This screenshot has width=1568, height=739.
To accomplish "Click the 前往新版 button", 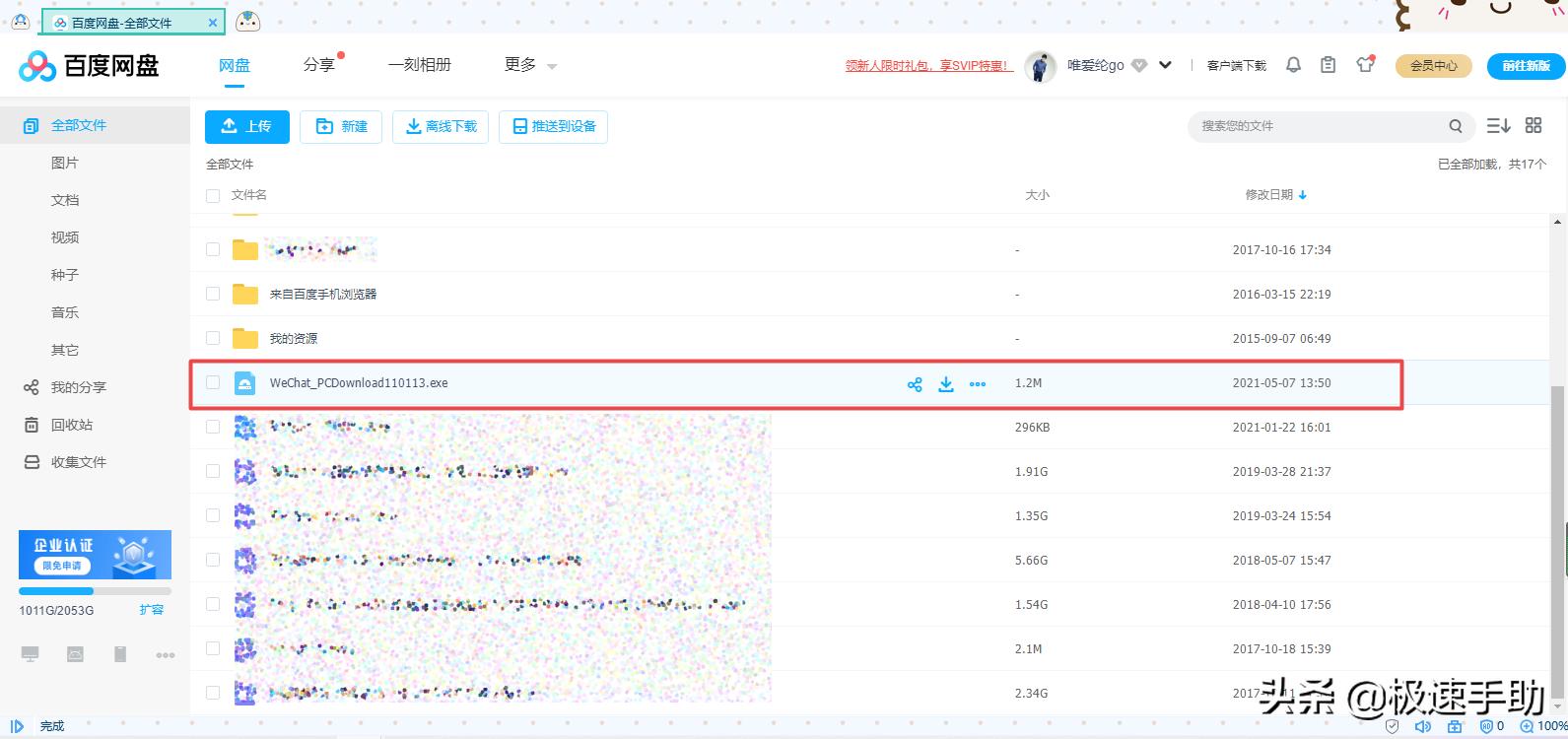I will [1527, 66].
